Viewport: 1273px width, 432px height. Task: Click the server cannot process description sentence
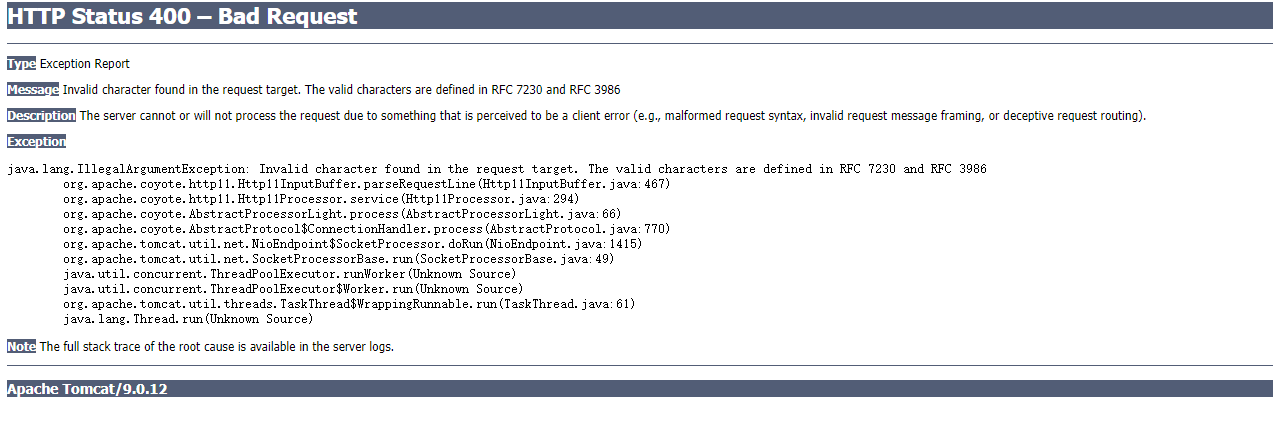[613, 116]
